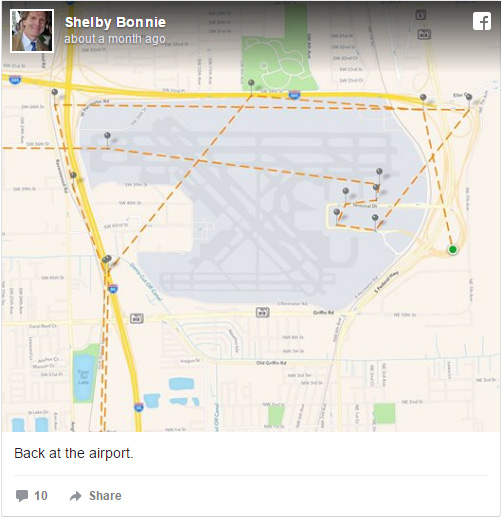Open Shelby Bonnie's profile name link
Image resolution: width=502 pixels, height=524 pixels.
pyautogui.click(x=115, y=22)
